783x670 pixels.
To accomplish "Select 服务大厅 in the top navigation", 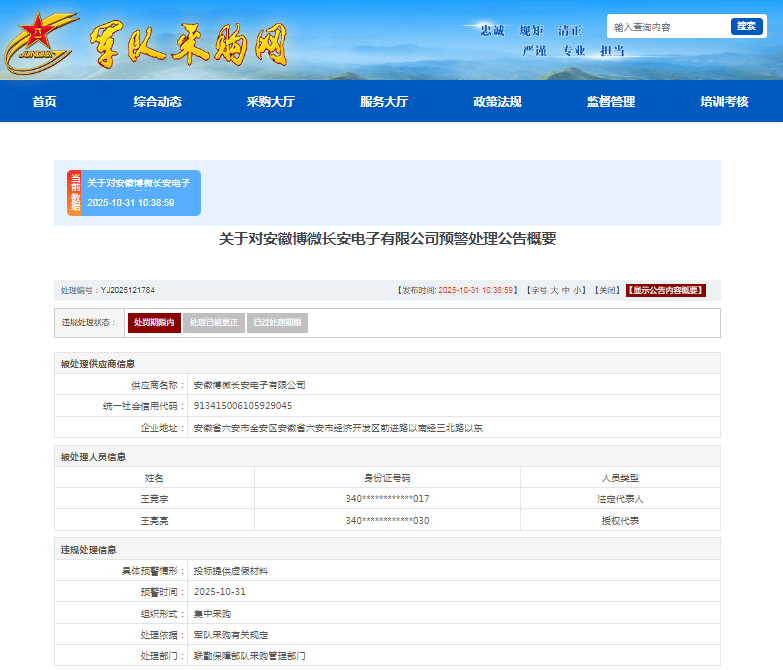I will click(384, 102).
